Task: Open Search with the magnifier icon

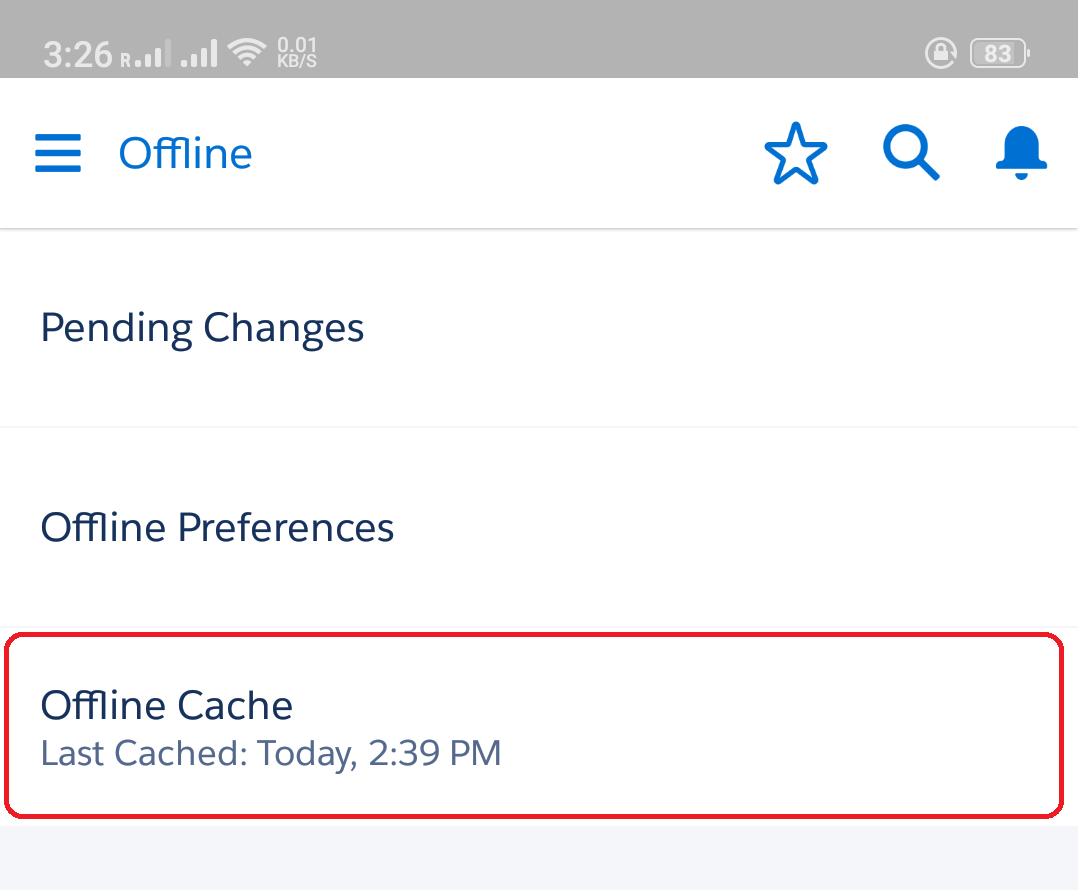Action: [911, 152]
